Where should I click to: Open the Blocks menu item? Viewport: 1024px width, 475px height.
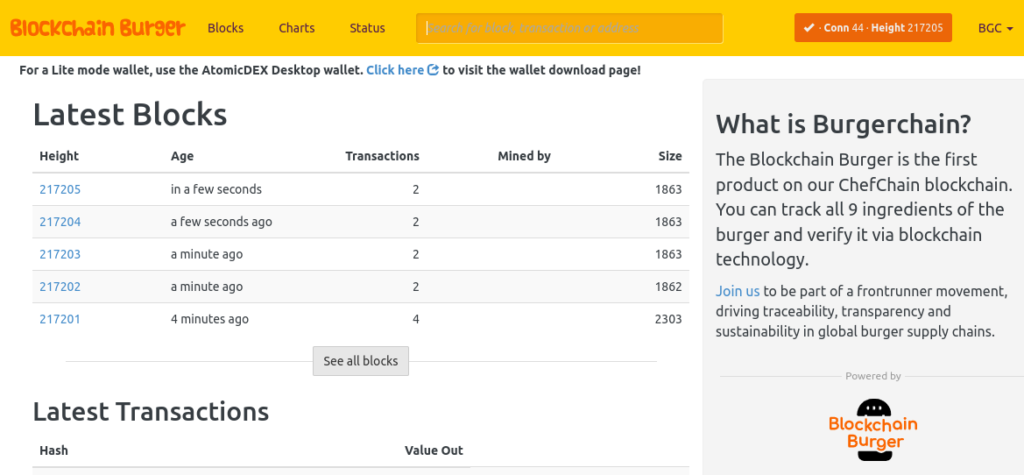[x=225, y=28]
